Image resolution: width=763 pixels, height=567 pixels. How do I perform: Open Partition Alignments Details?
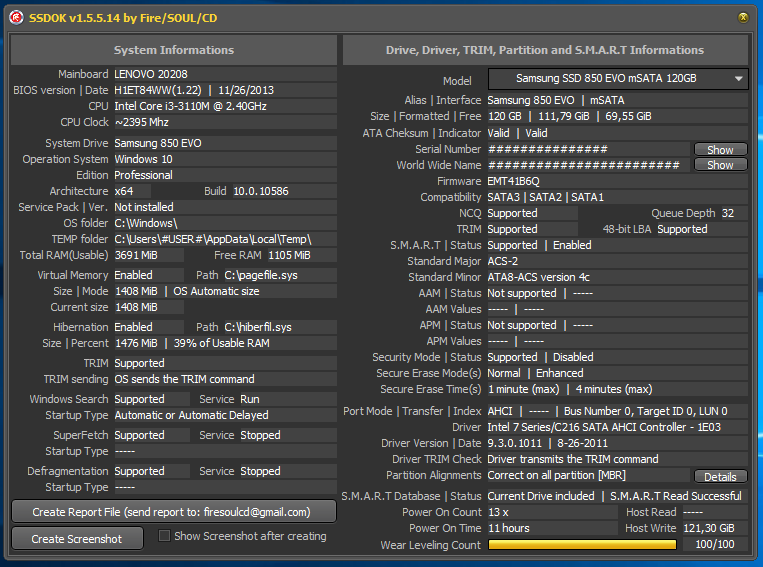pyautogui.click(x=720, y=476)
